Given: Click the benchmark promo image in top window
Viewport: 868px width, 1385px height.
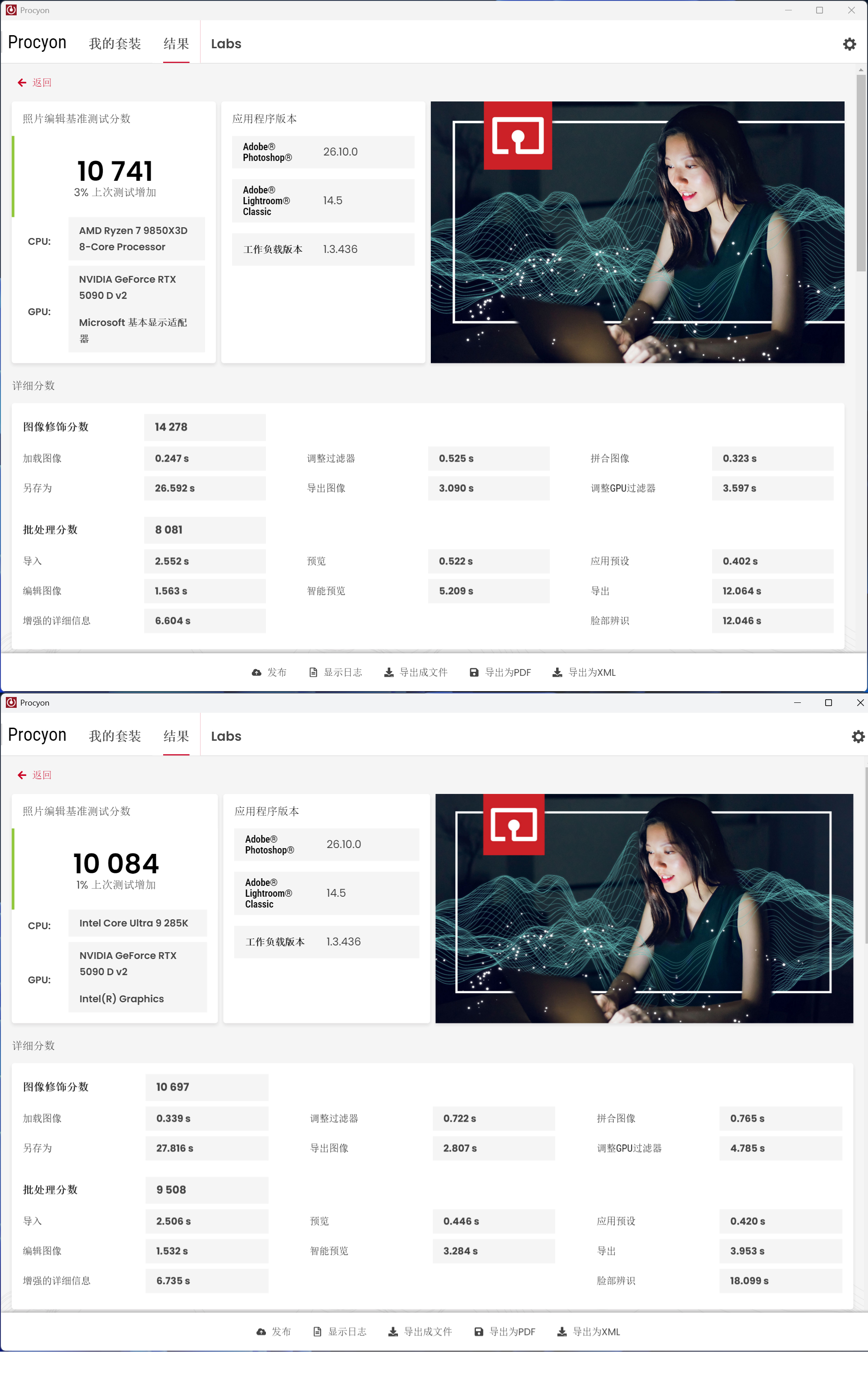Looking at the screenshot, I should click(637, 232).
